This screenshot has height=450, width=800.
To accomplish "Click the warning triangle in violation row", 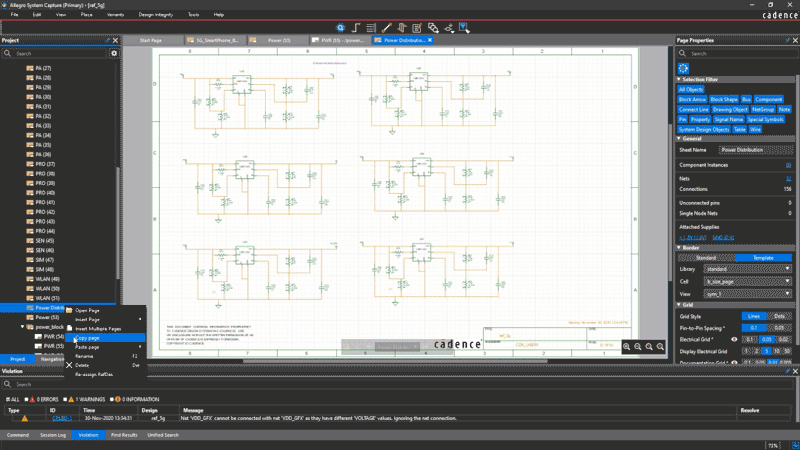I will coord(24,418).
